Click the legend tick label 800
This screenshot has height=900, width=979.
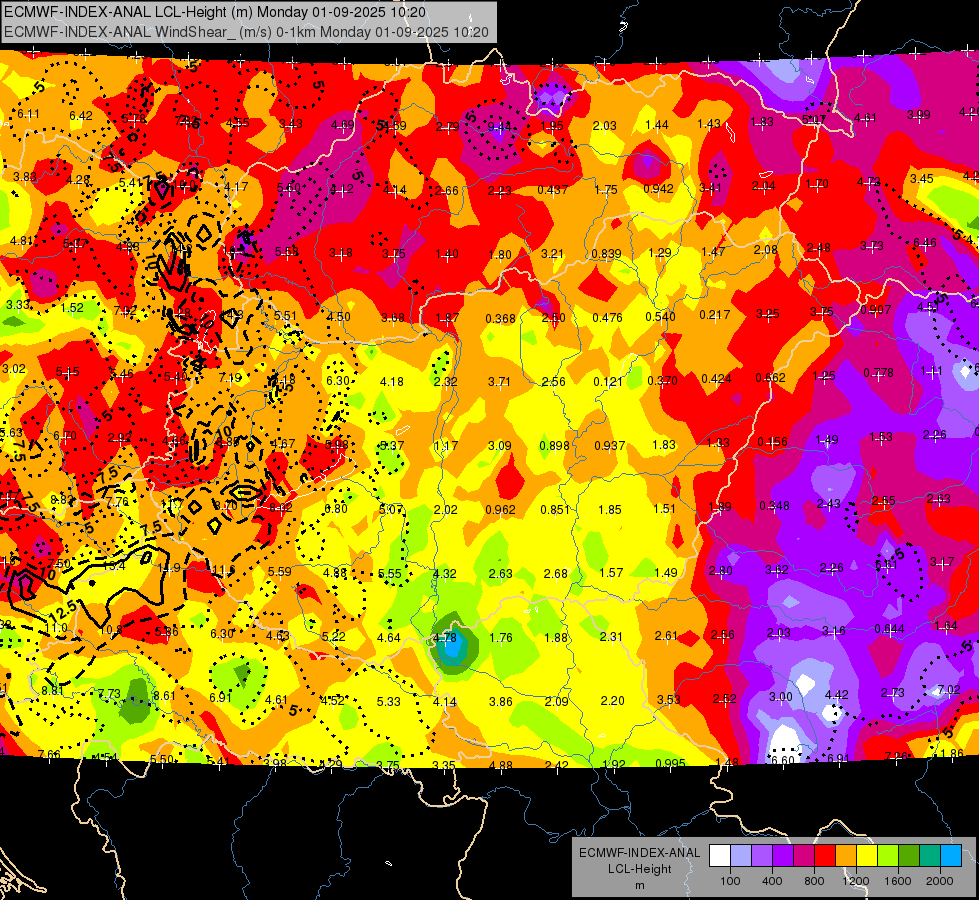coord(814,881)
